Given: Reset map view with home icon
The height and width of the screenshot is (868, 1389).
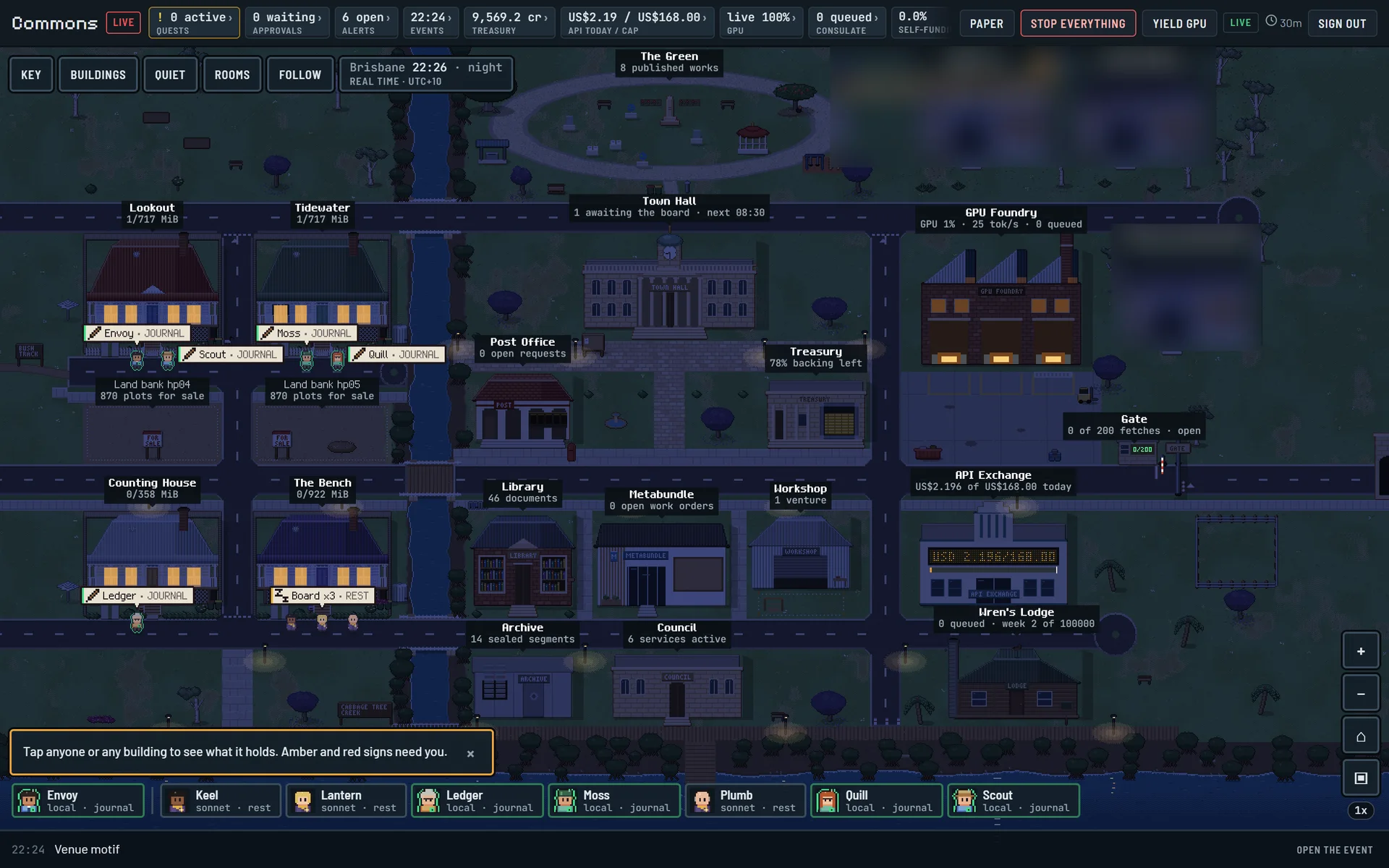Looking at the screenshot, I should pos(1360,736).
